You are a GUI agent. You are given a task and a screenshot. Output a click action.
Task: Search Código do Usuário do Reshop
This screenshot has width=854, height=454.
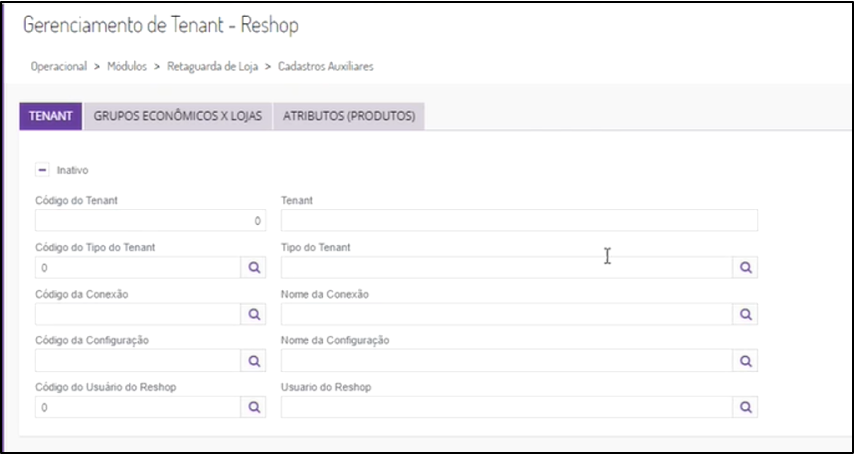point(254,407)
